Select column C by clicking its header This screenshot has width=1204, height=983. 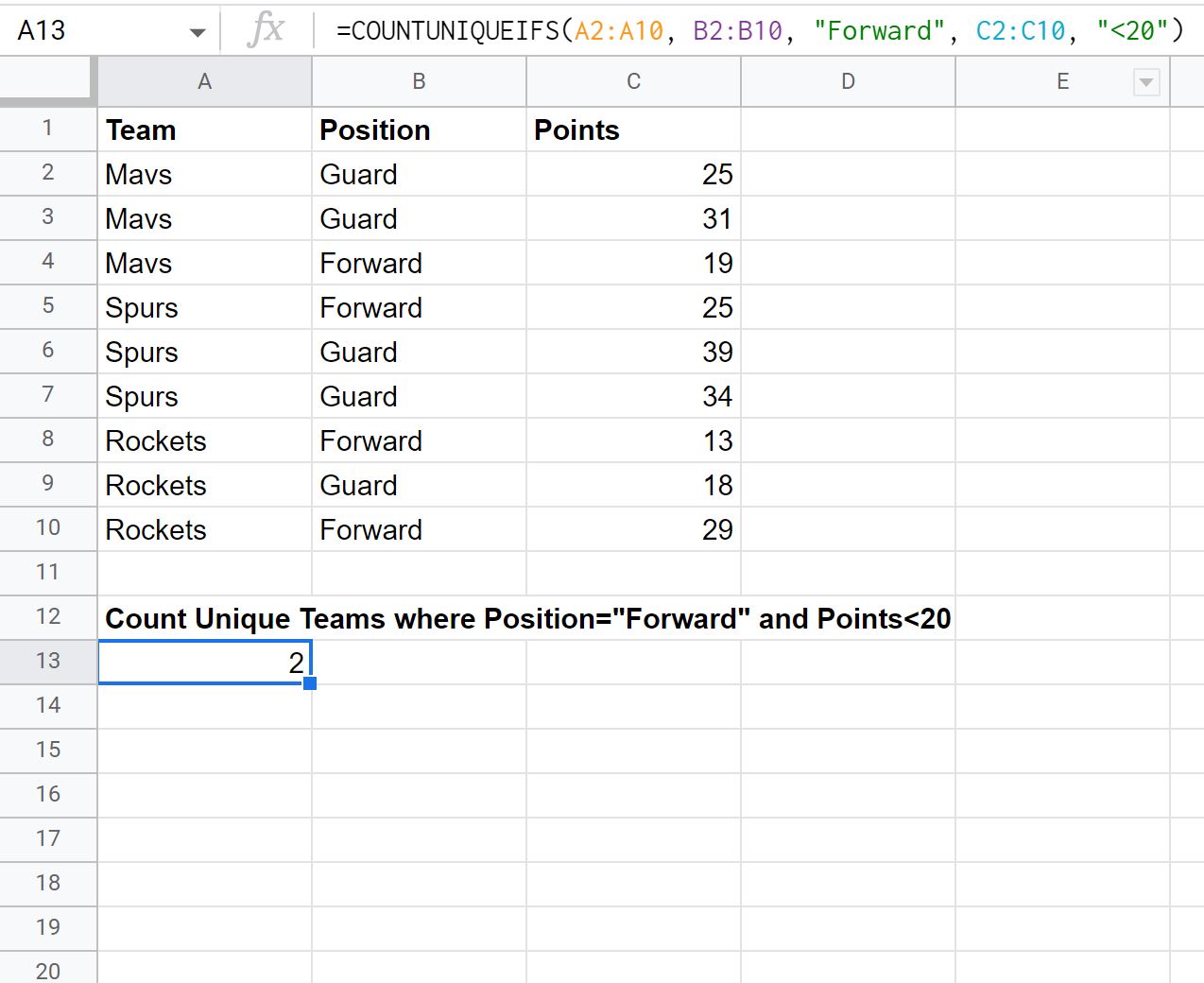click(x=632, y=82)
